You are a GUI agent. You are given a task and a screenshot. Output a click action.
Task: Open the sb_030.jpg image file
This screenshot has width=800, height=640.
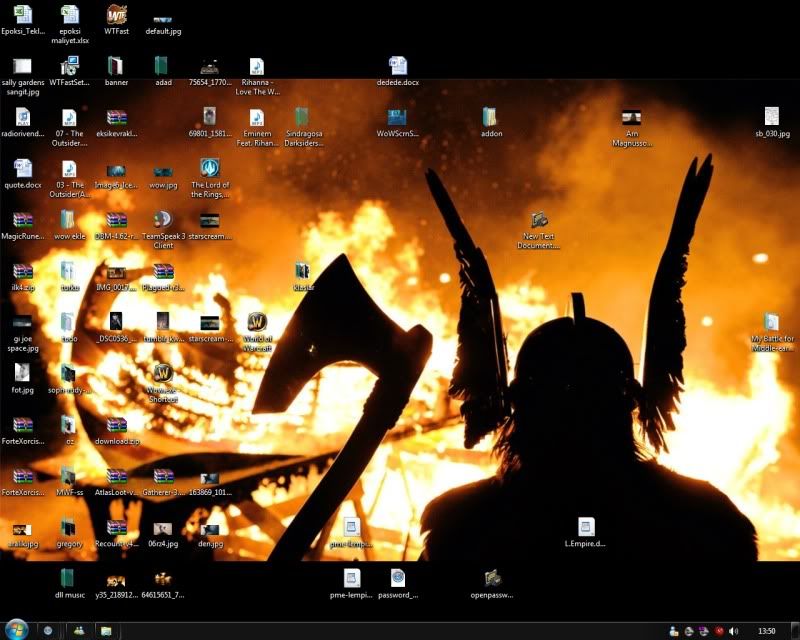click(772, 117)
